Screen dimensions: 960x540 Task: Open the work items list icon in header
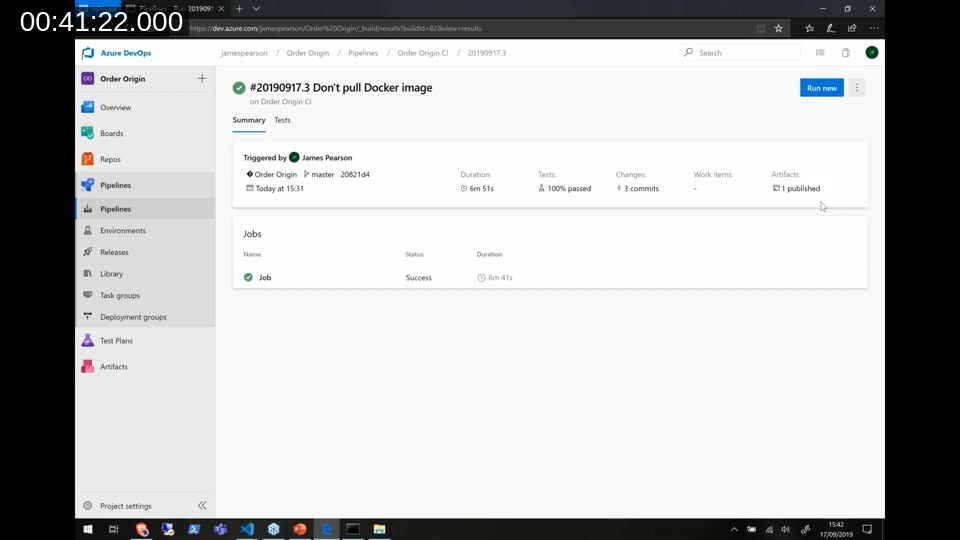(x=820, y=53)
